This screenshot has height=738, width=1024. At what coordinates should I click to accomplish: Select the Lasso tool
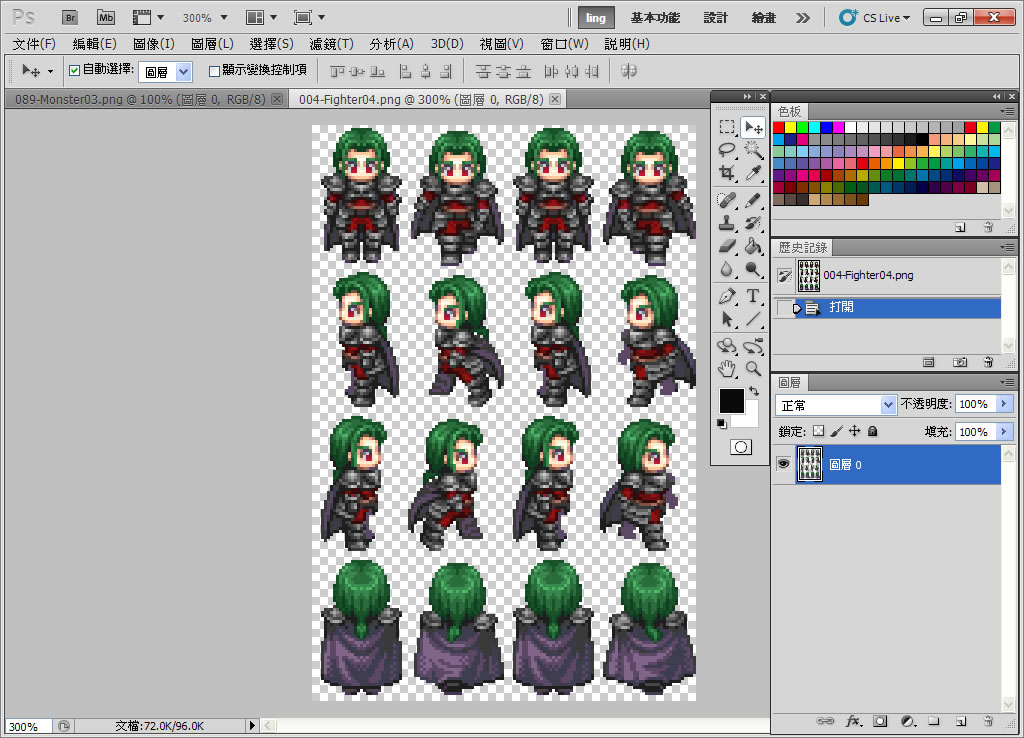point(727,150)
